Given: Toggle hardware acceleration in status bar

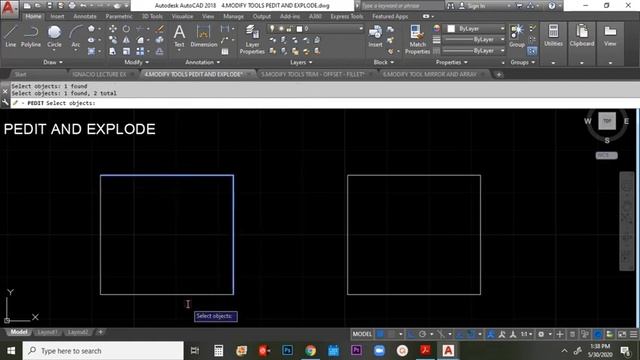Looking at the screenshot, I should [598, 334].
